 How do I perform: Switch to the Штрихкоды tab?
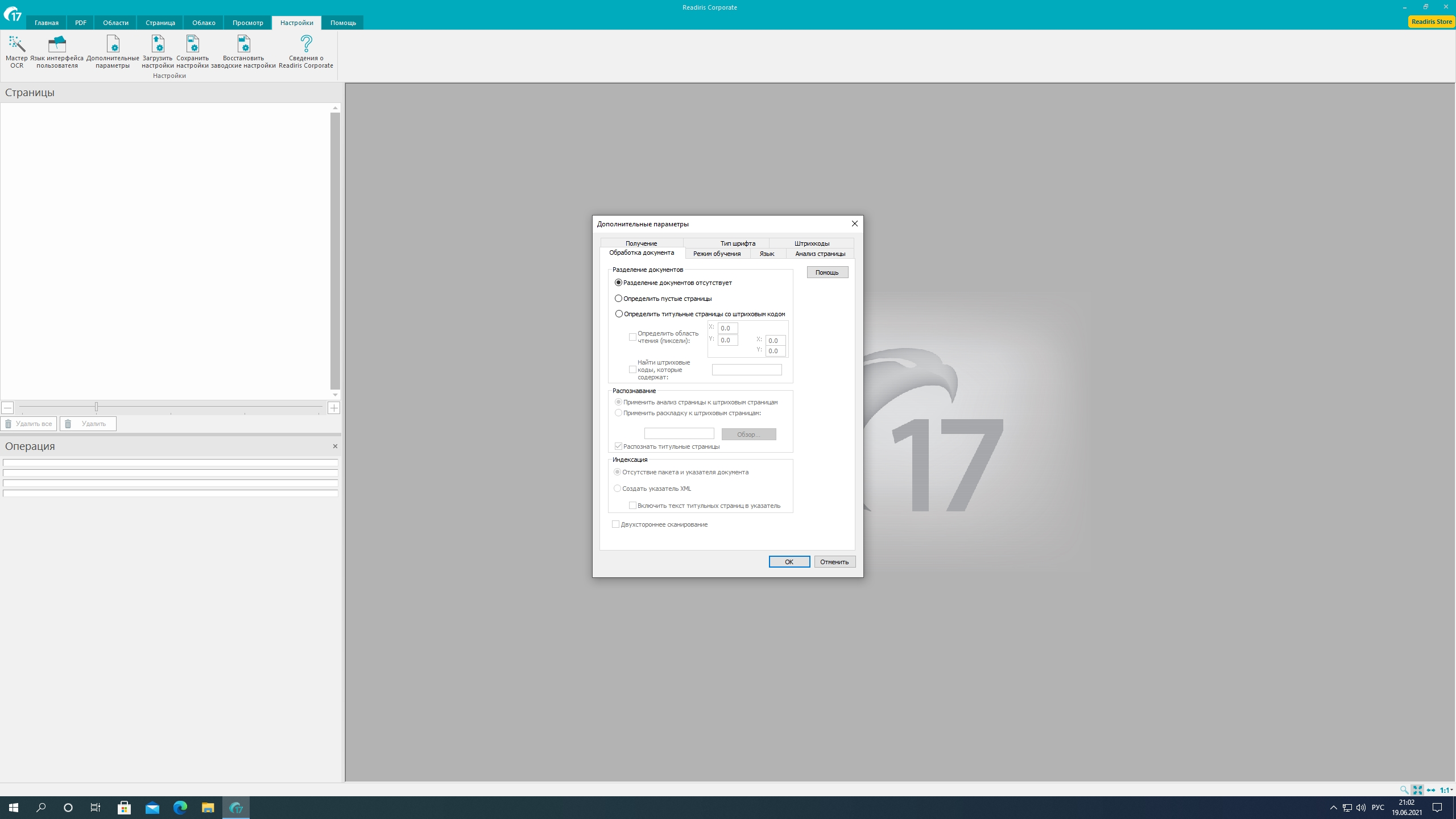812,243
